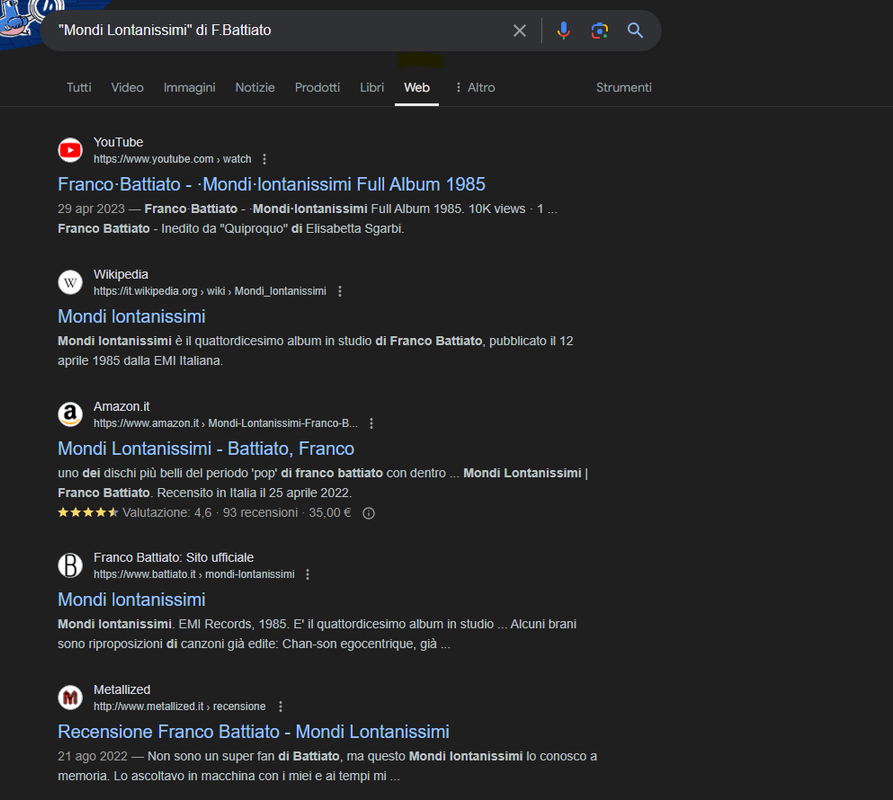Open the three-dot options for the Amazon.it result
Screen dimensions: 893x800
(371, 424)
